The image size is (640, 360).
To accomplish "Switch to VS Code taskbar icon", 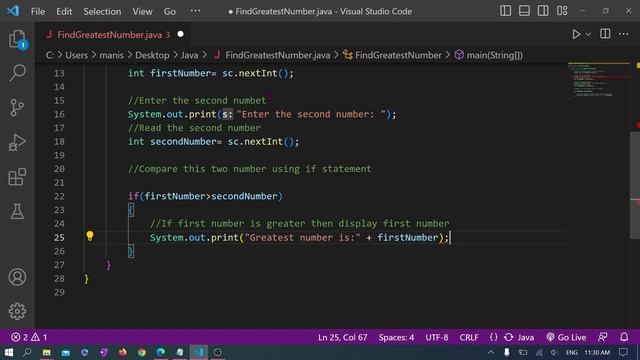I will 199,352.
